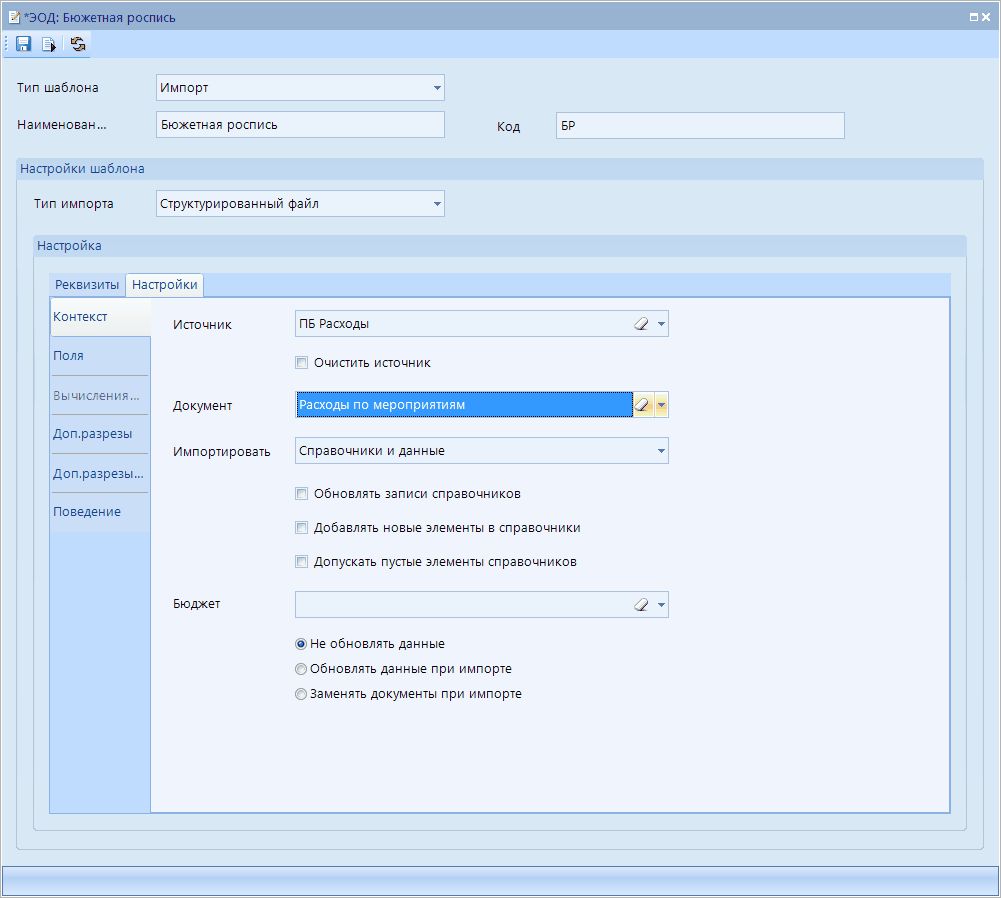This screenshot has width=1001, height=898.
Task: Open the Поведение side section
Action: tap(87, 512)
